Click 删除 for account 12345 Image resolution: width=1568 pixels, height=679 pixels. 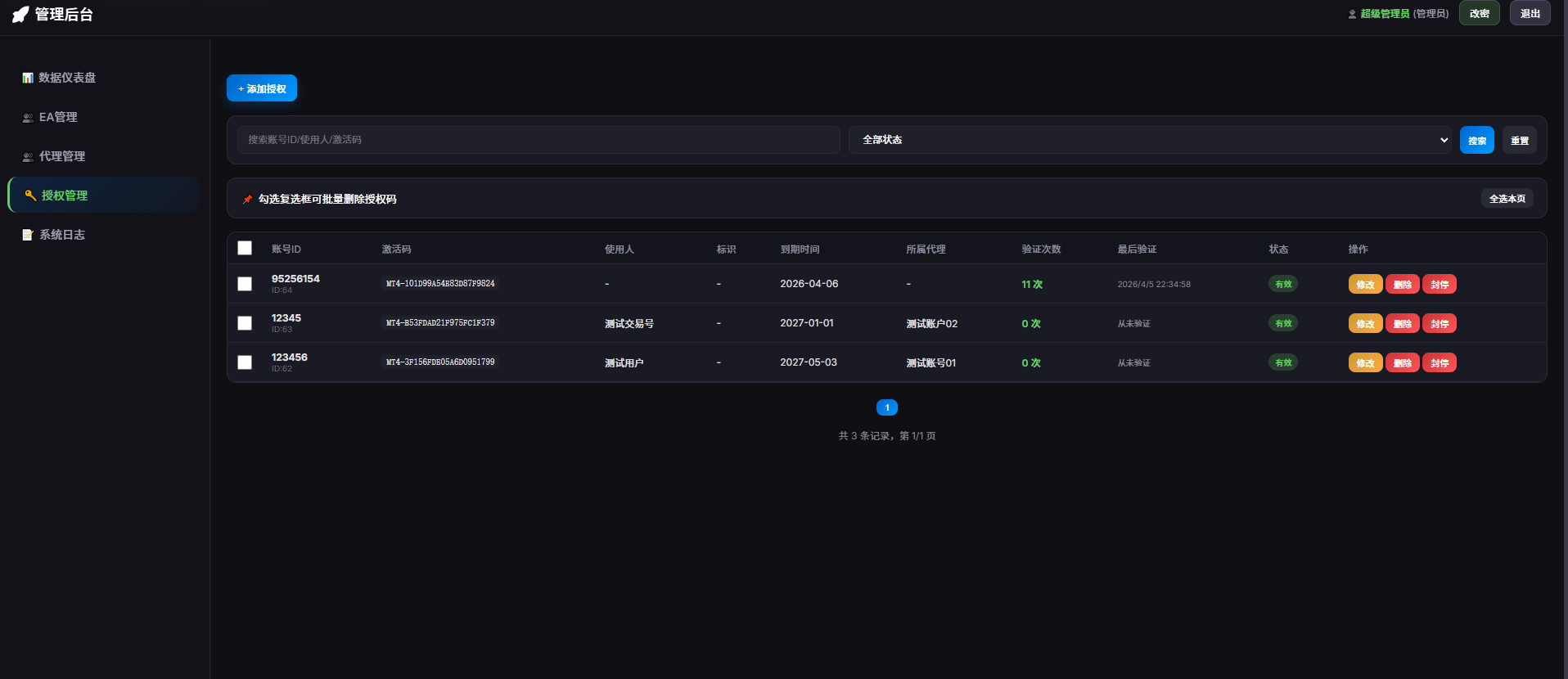[1402, 324]
